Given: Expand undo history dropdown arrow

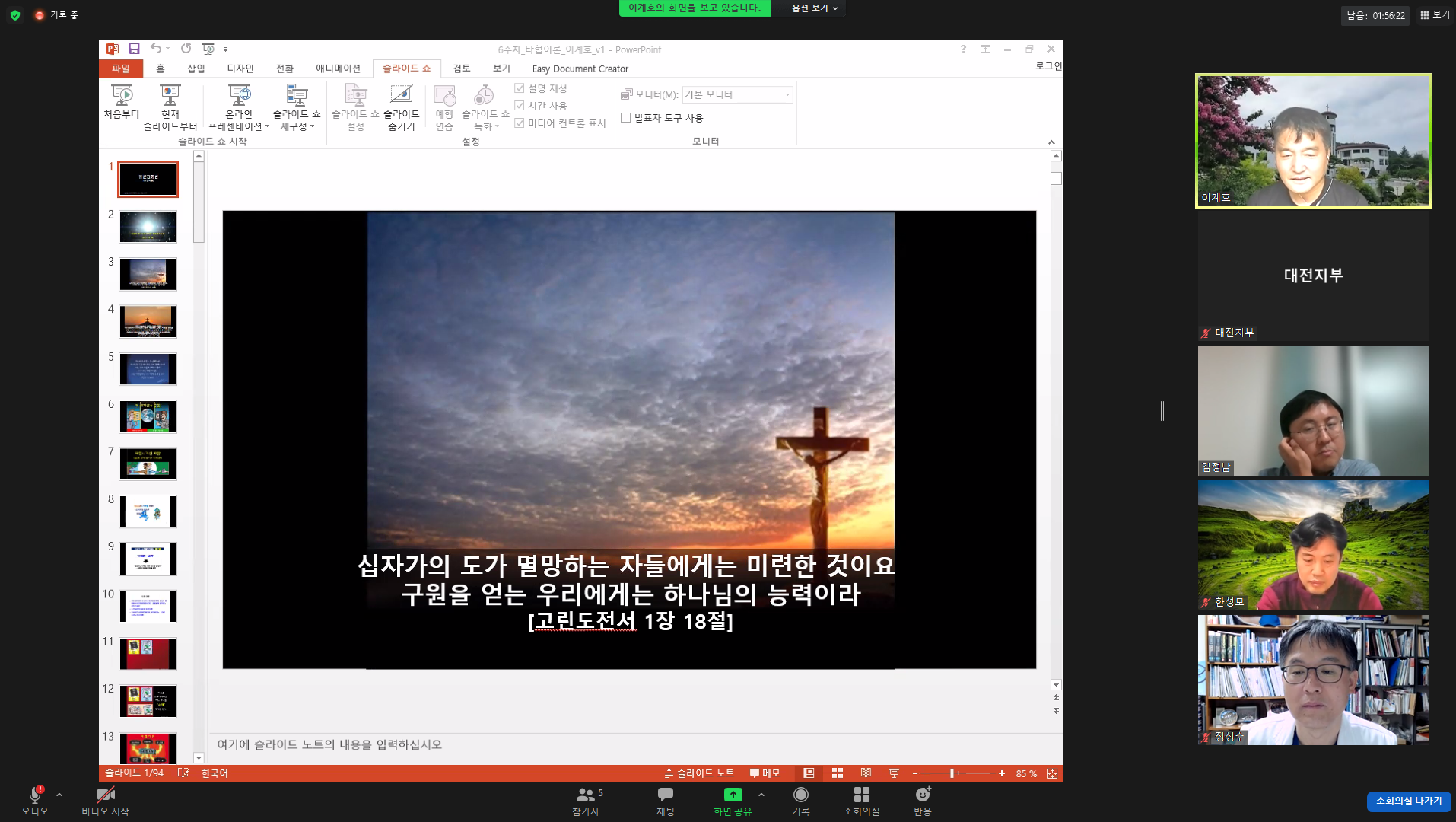Looking at the screenshot, I should (168, 49).
